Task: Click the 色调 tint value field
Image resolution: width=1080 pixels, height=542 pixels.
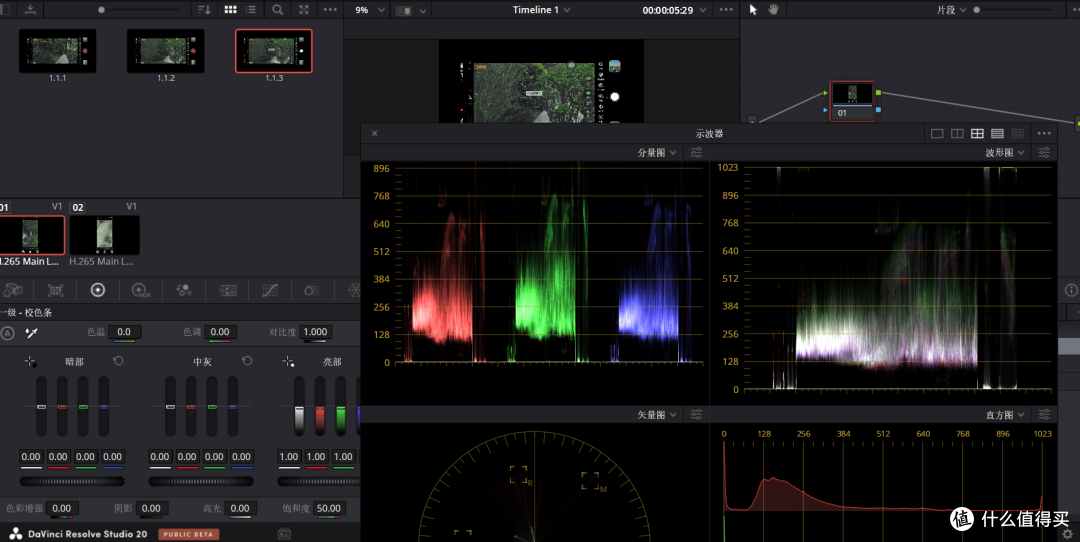Action: coord(220,332)
